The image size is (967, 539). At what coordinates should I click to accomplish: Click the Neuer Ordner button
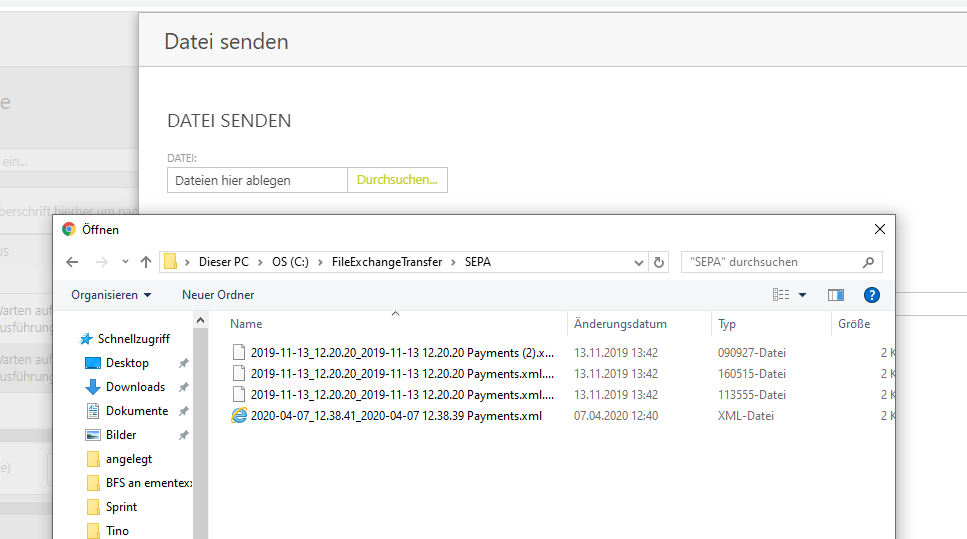(x=218, y=295)
